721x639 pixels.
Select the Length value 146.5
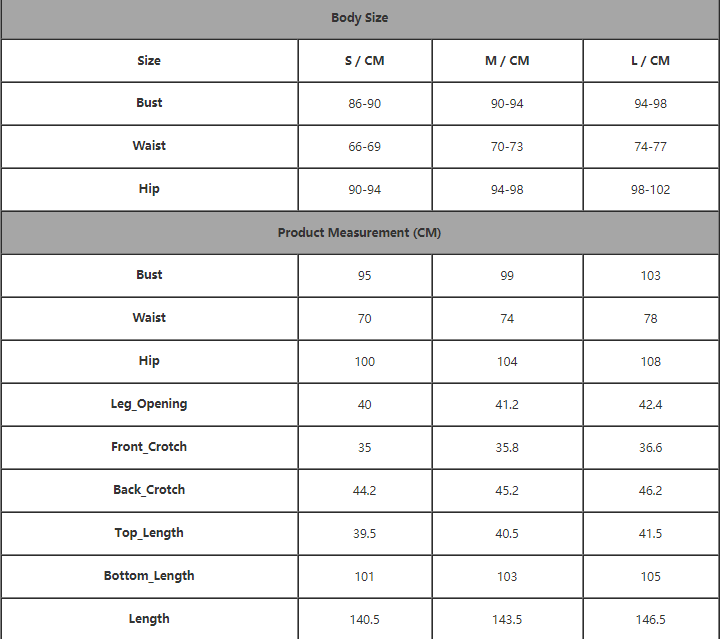pyautogui.click(x=651, y=619)
